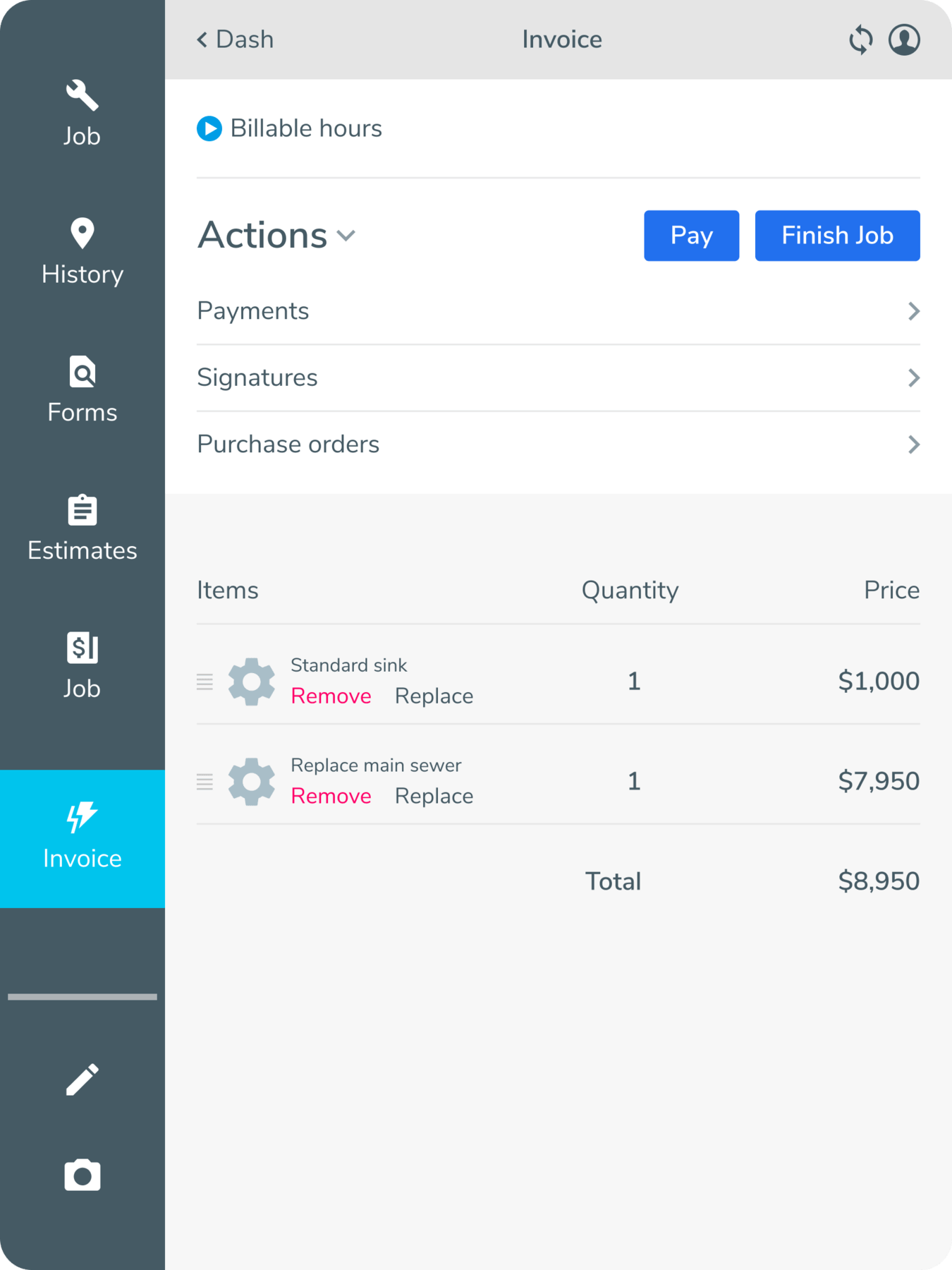Click the Finish Job button
This screenshot has height=1270, width=952.
click(x=837, y=236)
